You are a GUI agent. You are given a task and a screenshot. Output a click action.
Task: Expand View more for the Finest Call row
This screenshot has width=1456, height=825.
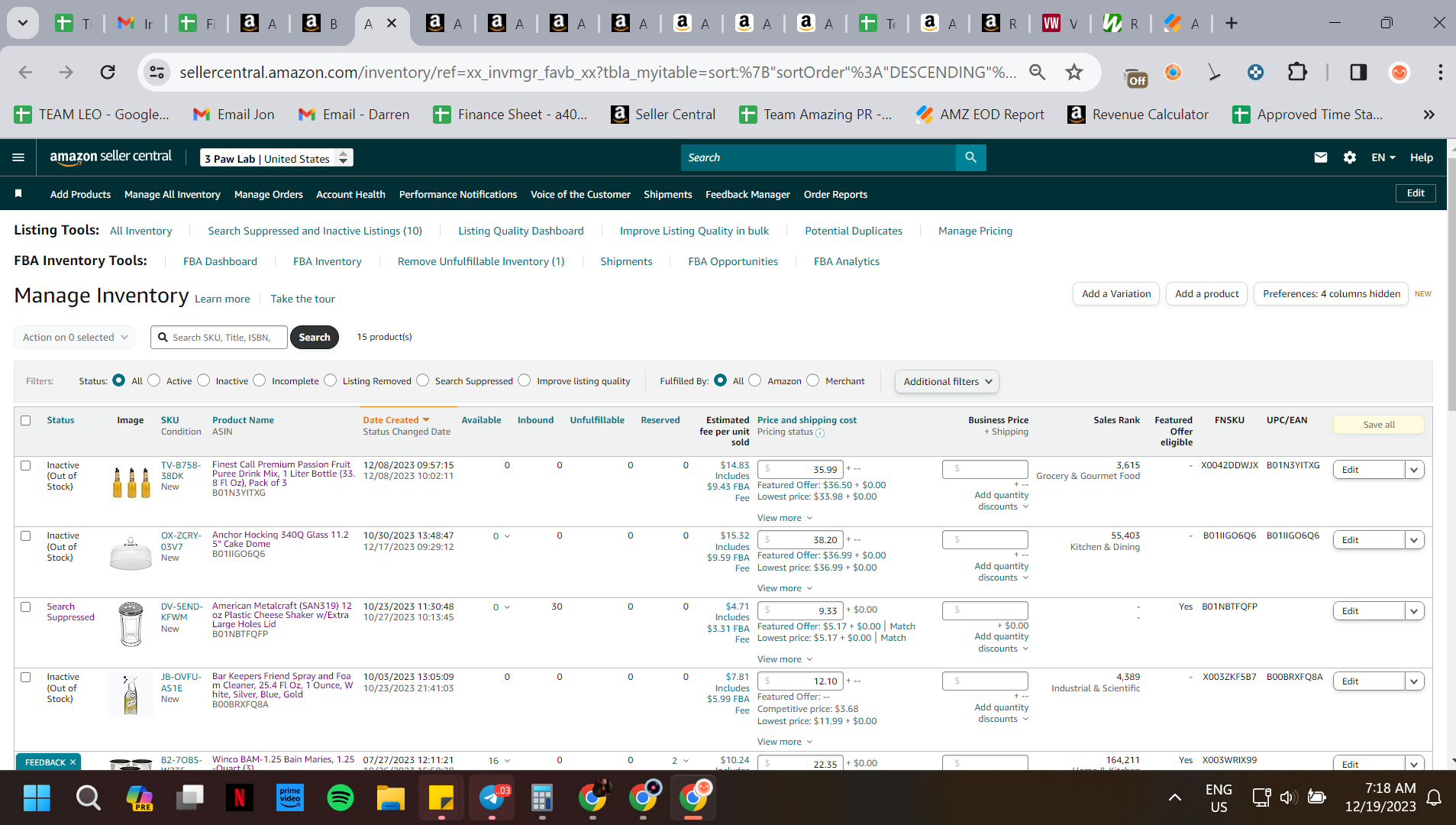coord(785,518)
